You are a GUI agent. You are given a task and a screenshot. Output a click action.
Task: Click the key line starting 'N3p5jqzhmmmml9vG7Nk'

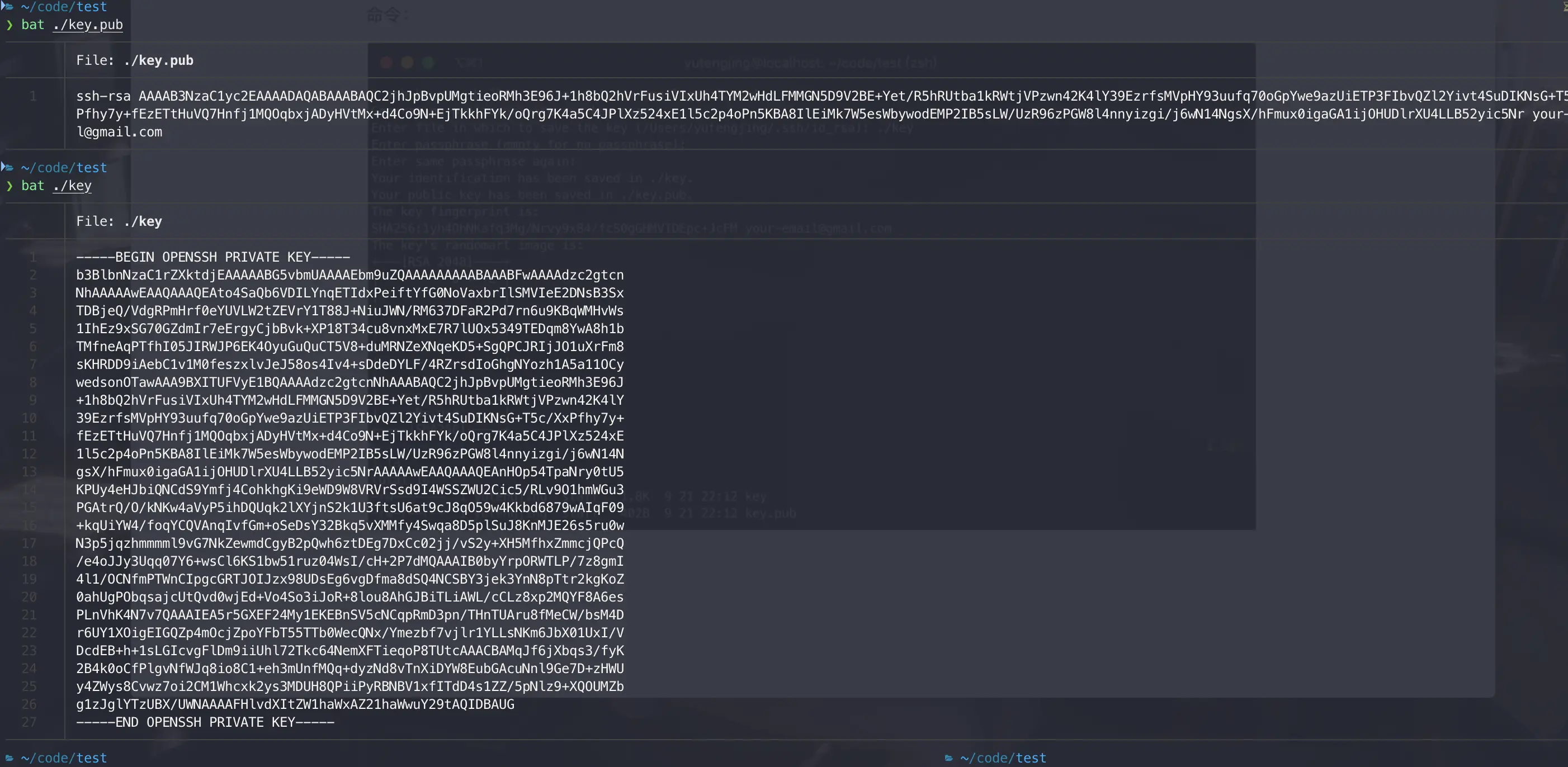[350, 543]
